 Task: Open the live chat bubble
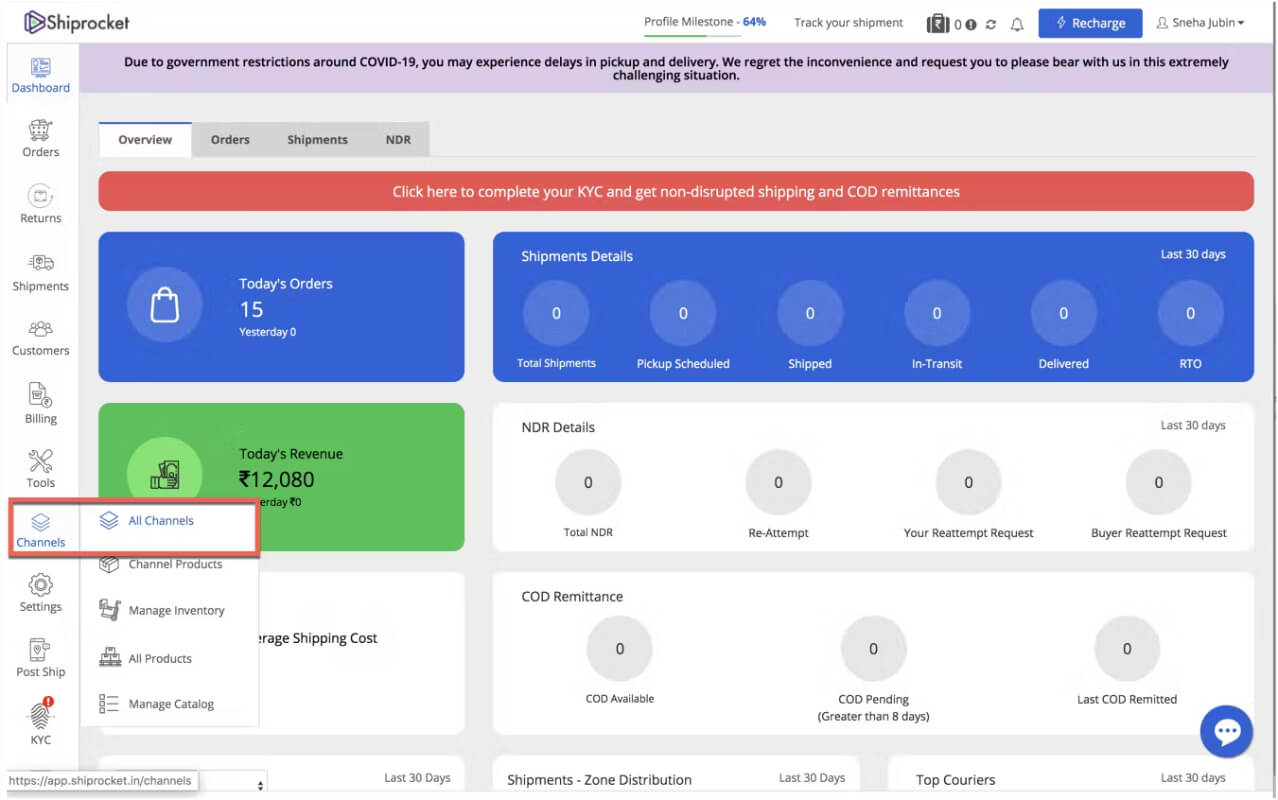coord(1227,732)
